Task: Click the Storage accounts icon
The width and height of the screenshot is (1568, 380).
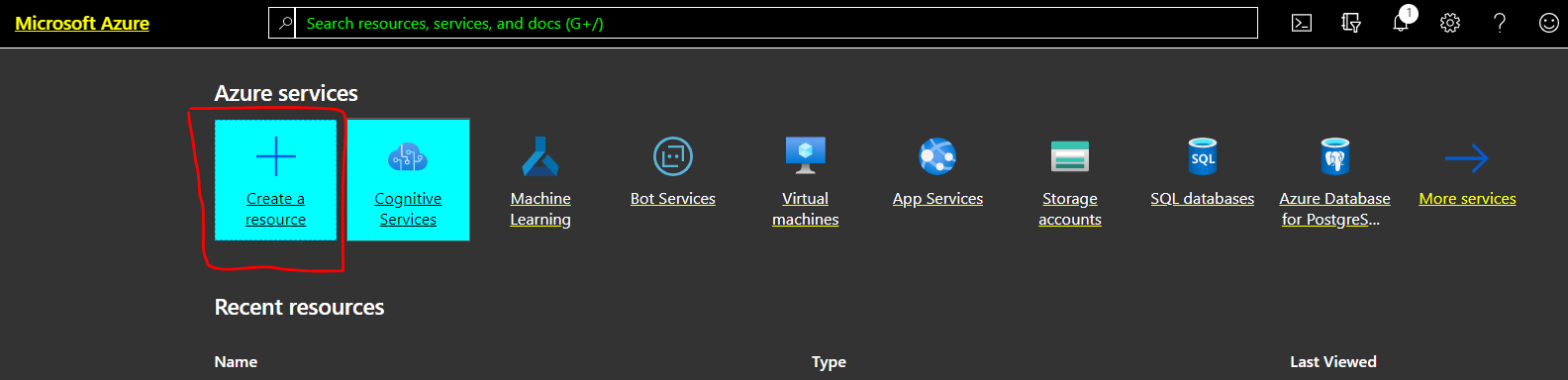Action: point(1070,156)
